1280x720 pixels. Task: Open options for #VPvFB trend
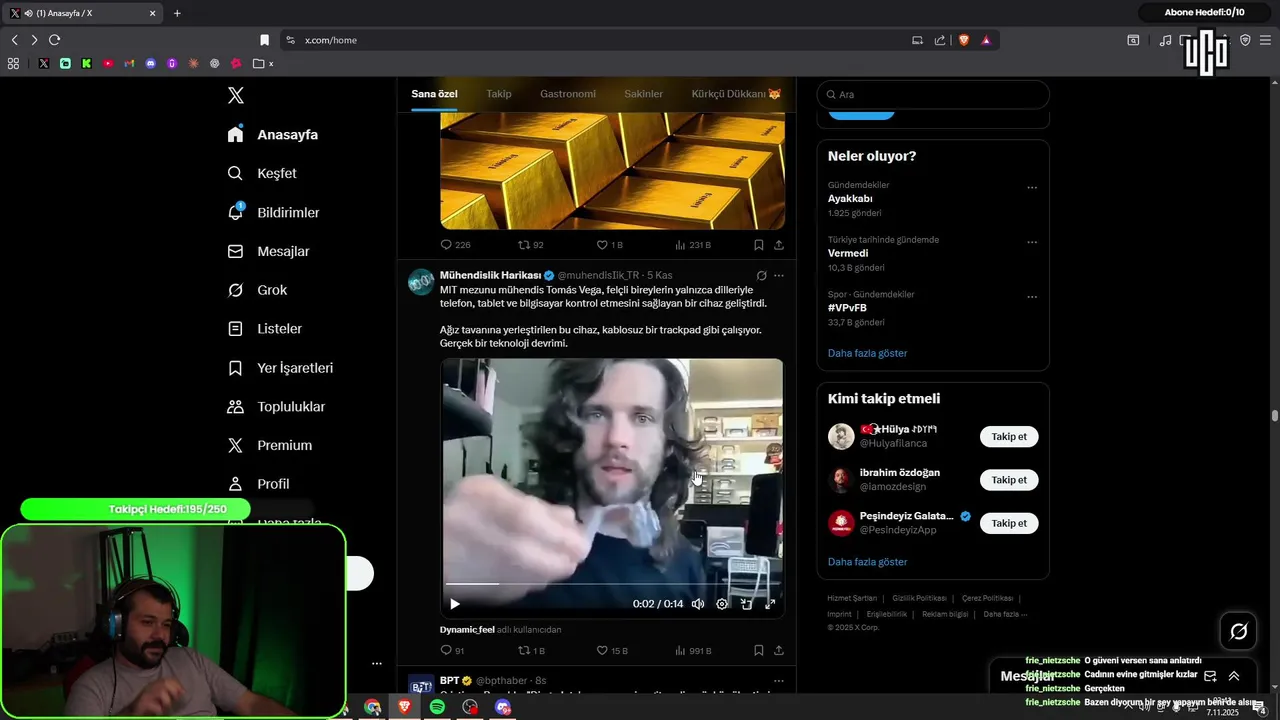pos(1032,297)
